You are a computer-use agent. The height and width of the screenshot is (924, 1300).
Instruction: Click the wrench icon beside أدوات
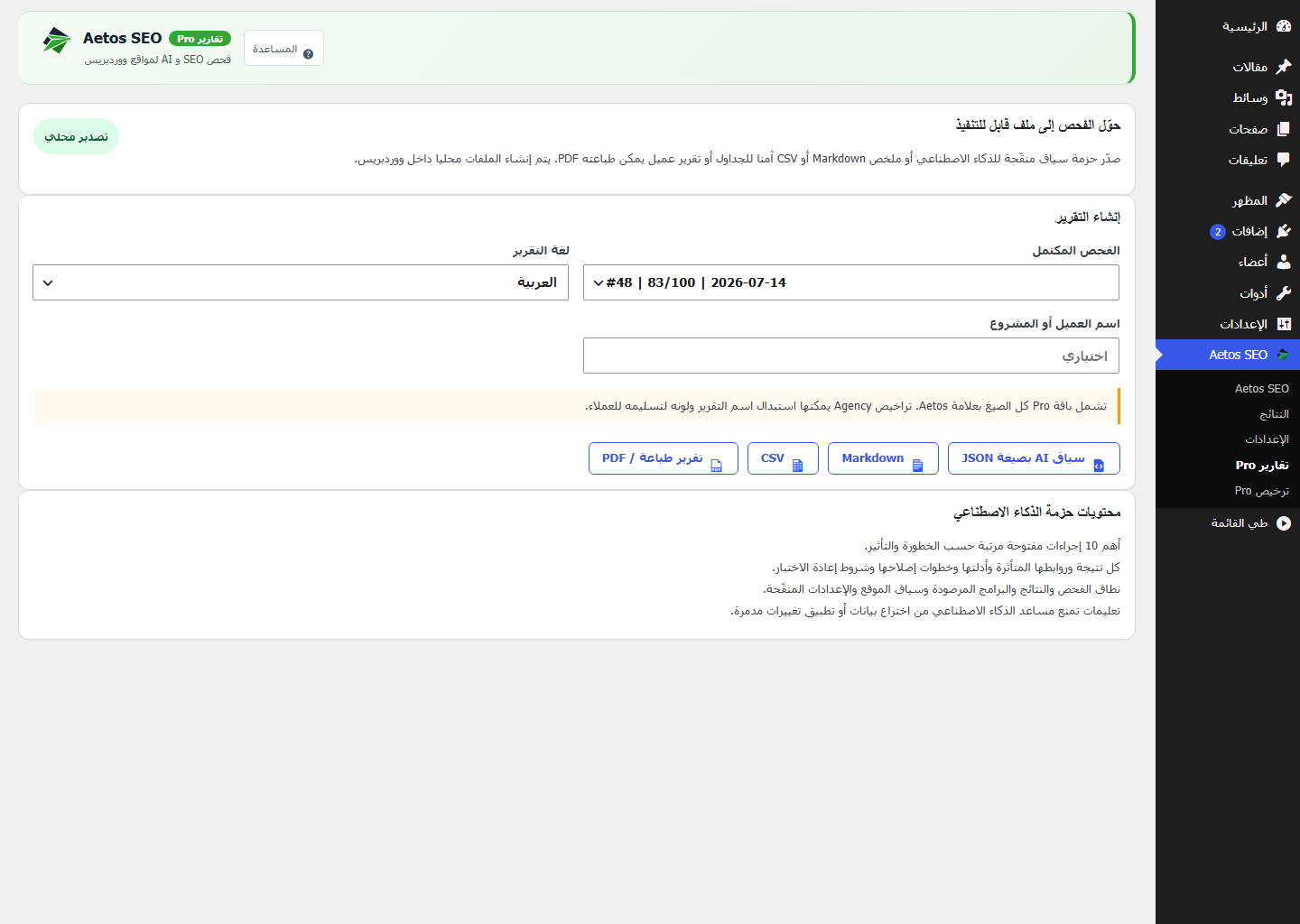[1284, 293]
